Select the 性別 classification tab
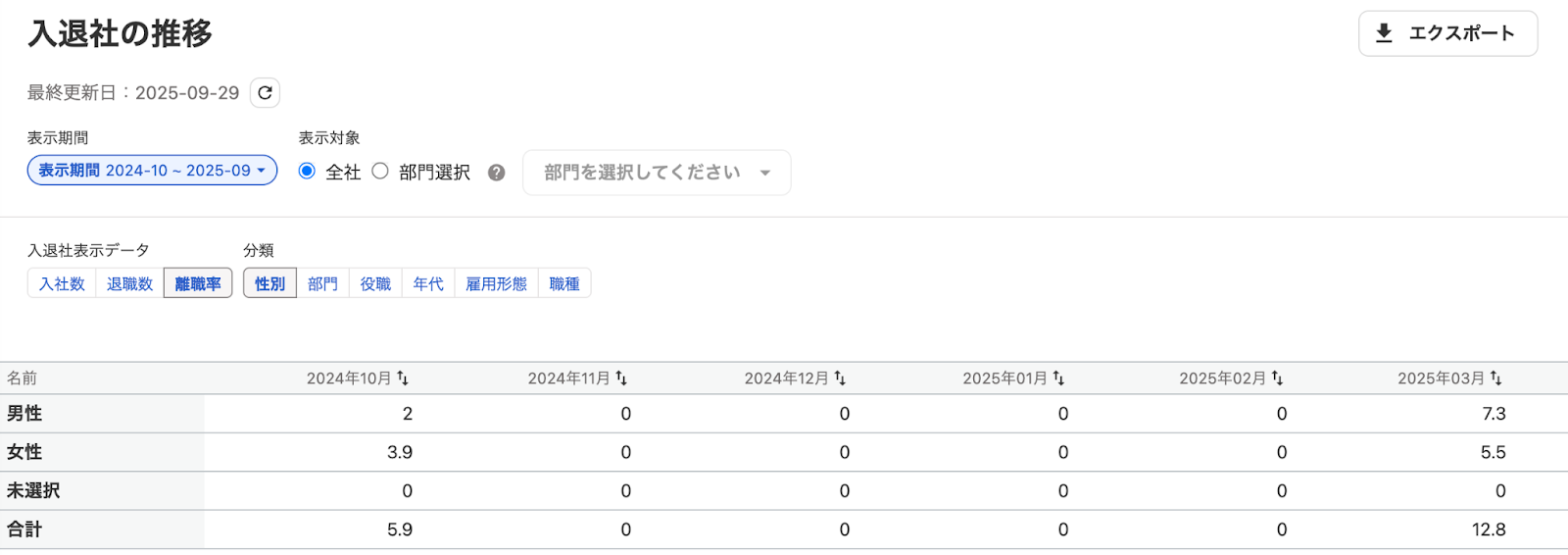The width and height of the screenshot is (1568, 555). point(269,283)
